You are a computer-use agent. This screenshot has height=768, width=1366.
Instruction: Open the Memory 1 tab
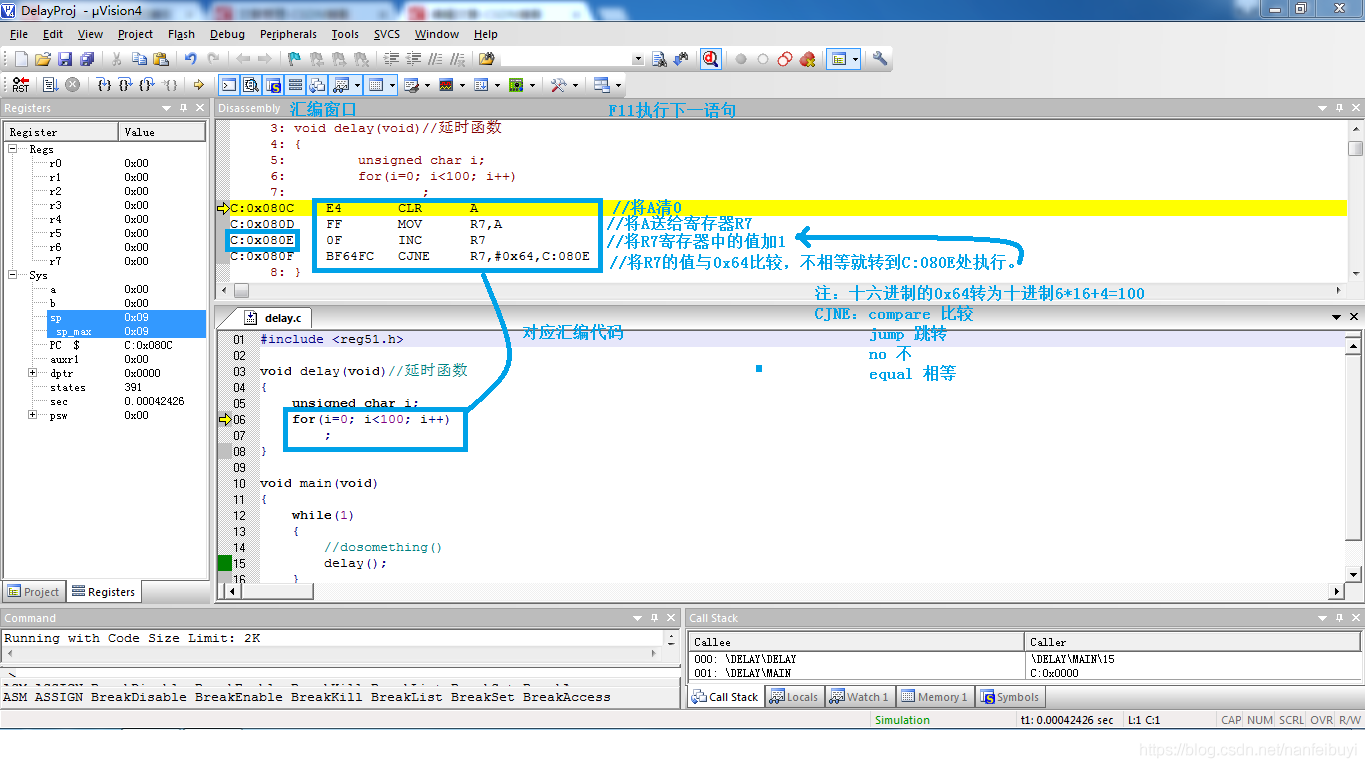tap(934, 697)
